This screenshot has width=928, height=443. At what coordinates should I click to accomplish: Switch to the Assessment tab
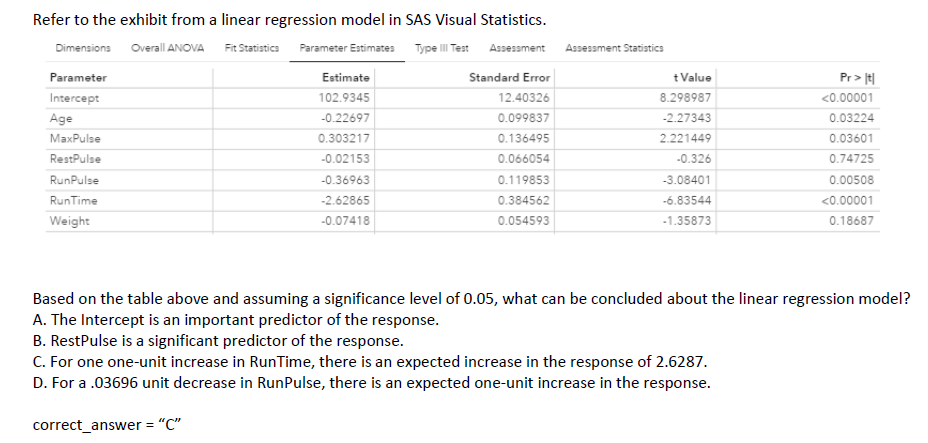pyautogui.click(x=517, y=48)
